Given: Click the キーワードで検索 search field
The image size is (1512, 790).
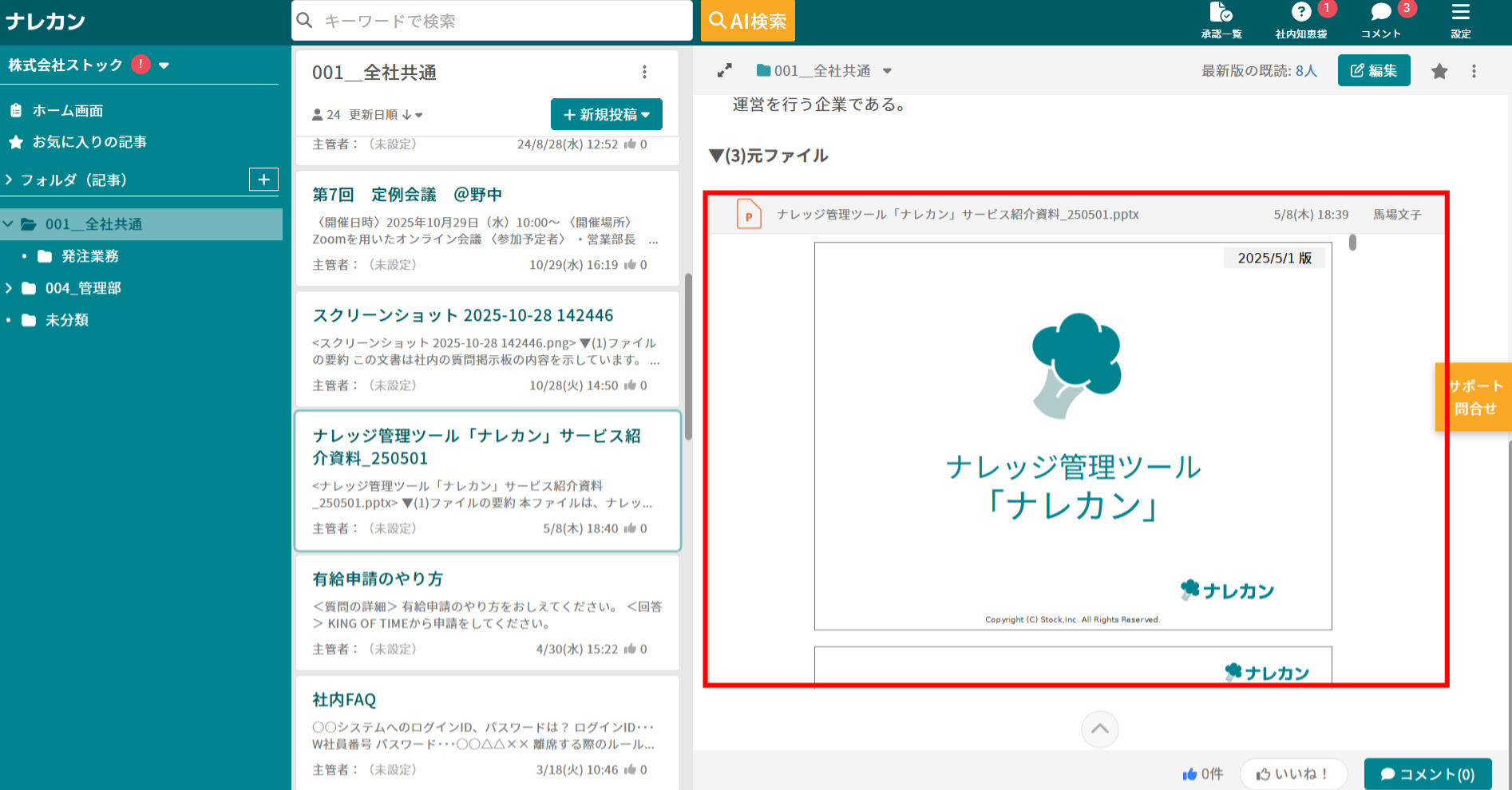Looking at the screenshot, I should click(490, 20).
